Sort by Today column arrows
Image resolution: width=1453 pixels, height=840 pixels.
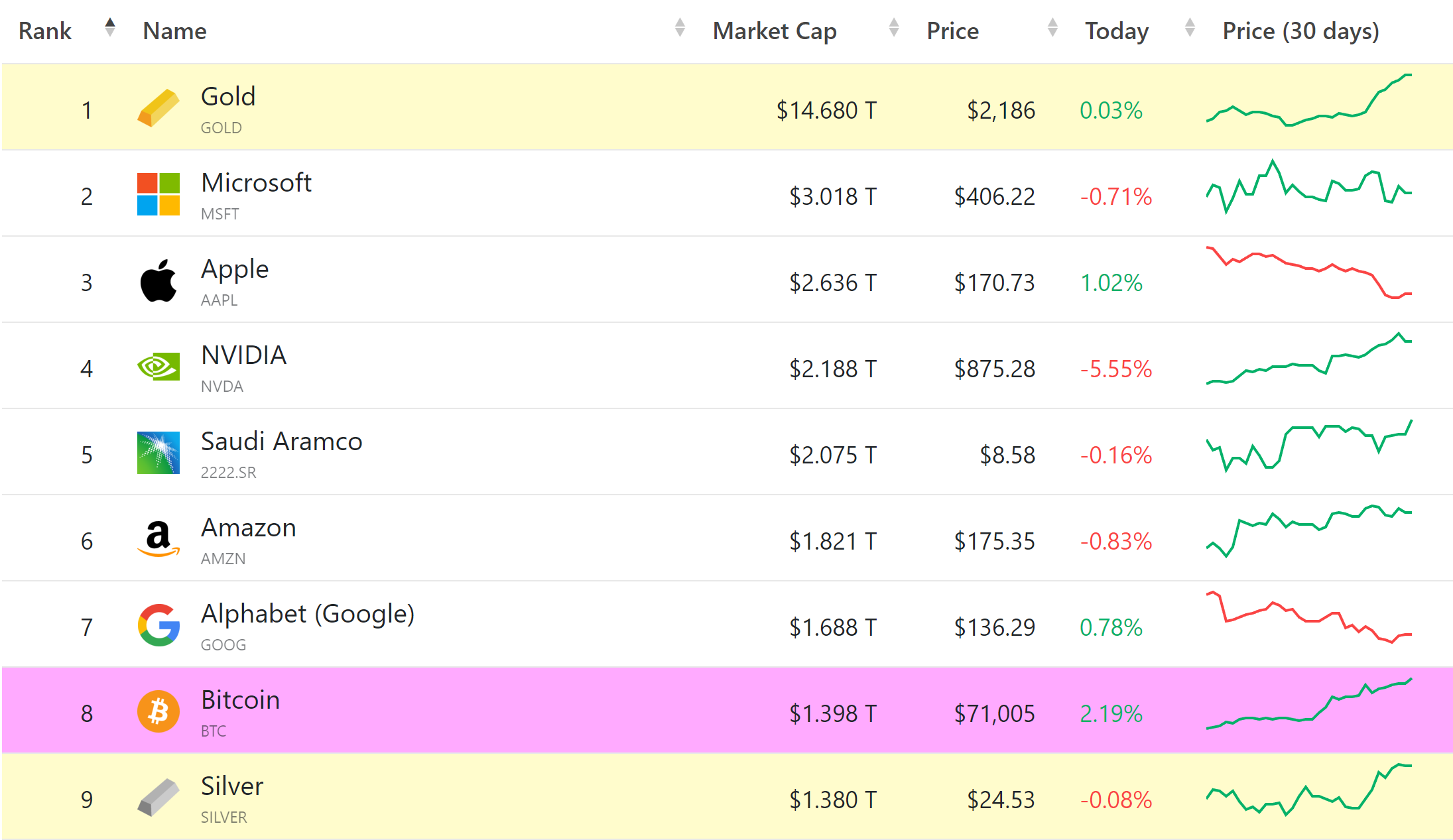pyautogui.click(x=1190, y=28)
